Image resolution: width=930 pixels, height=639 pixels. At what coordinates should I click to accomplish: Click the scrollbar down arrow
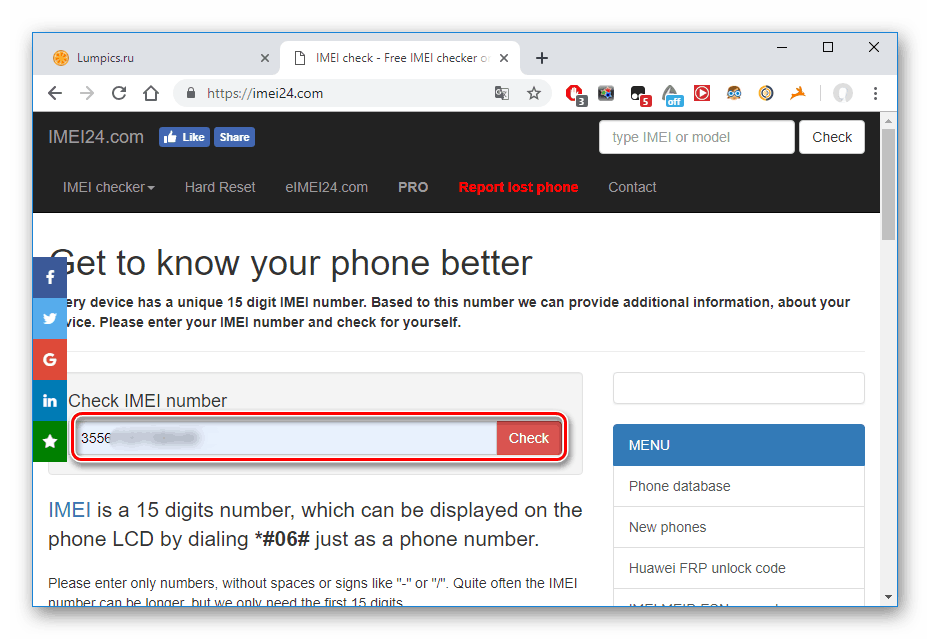[x=888, y=597]
